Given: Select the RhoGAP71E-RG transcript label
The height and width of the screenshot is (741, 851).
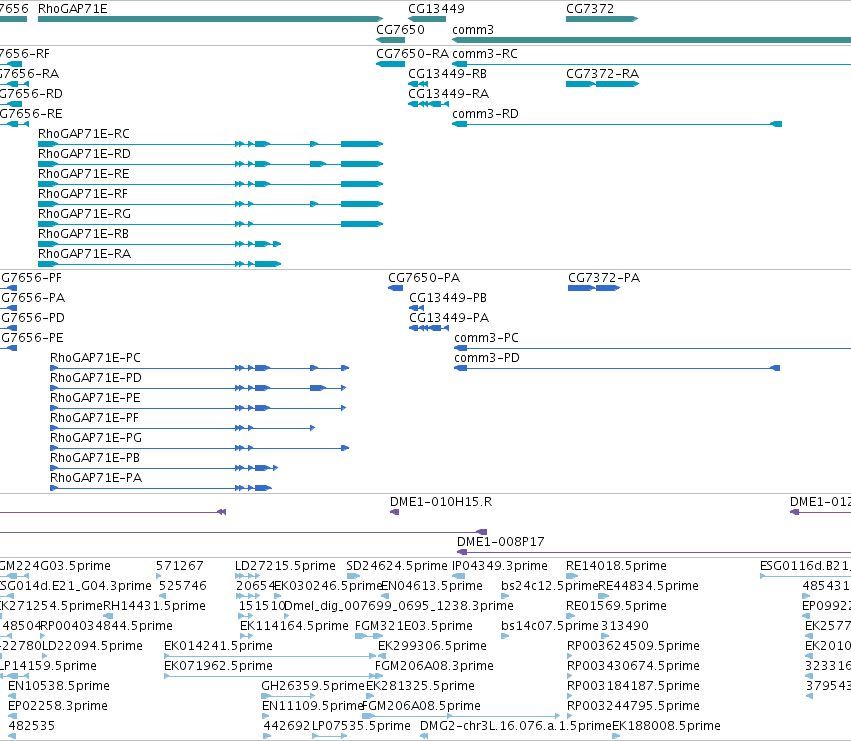Looking at the screenshot, I should click(84, 214).
